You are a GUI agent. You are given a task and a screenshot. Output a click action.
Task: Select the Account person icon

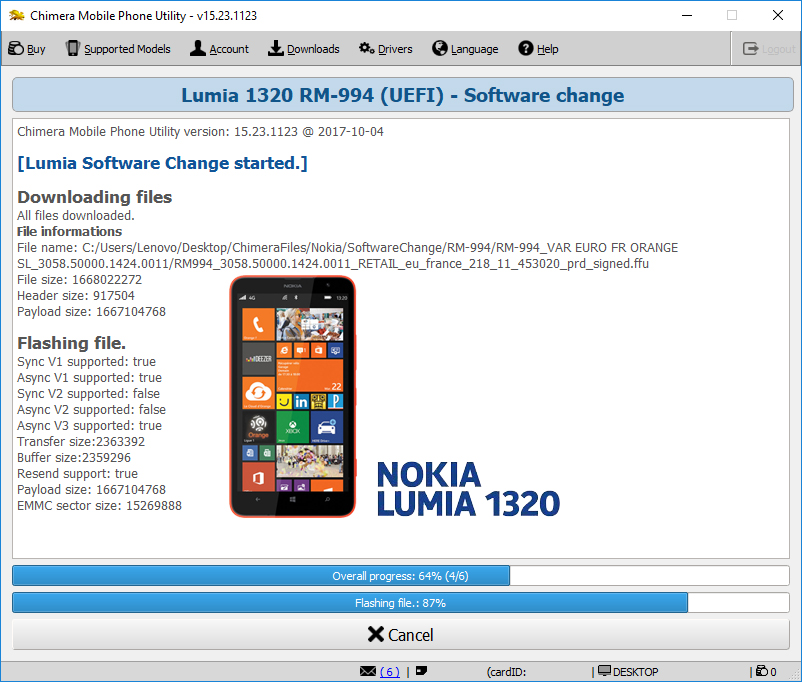point(196,48)
